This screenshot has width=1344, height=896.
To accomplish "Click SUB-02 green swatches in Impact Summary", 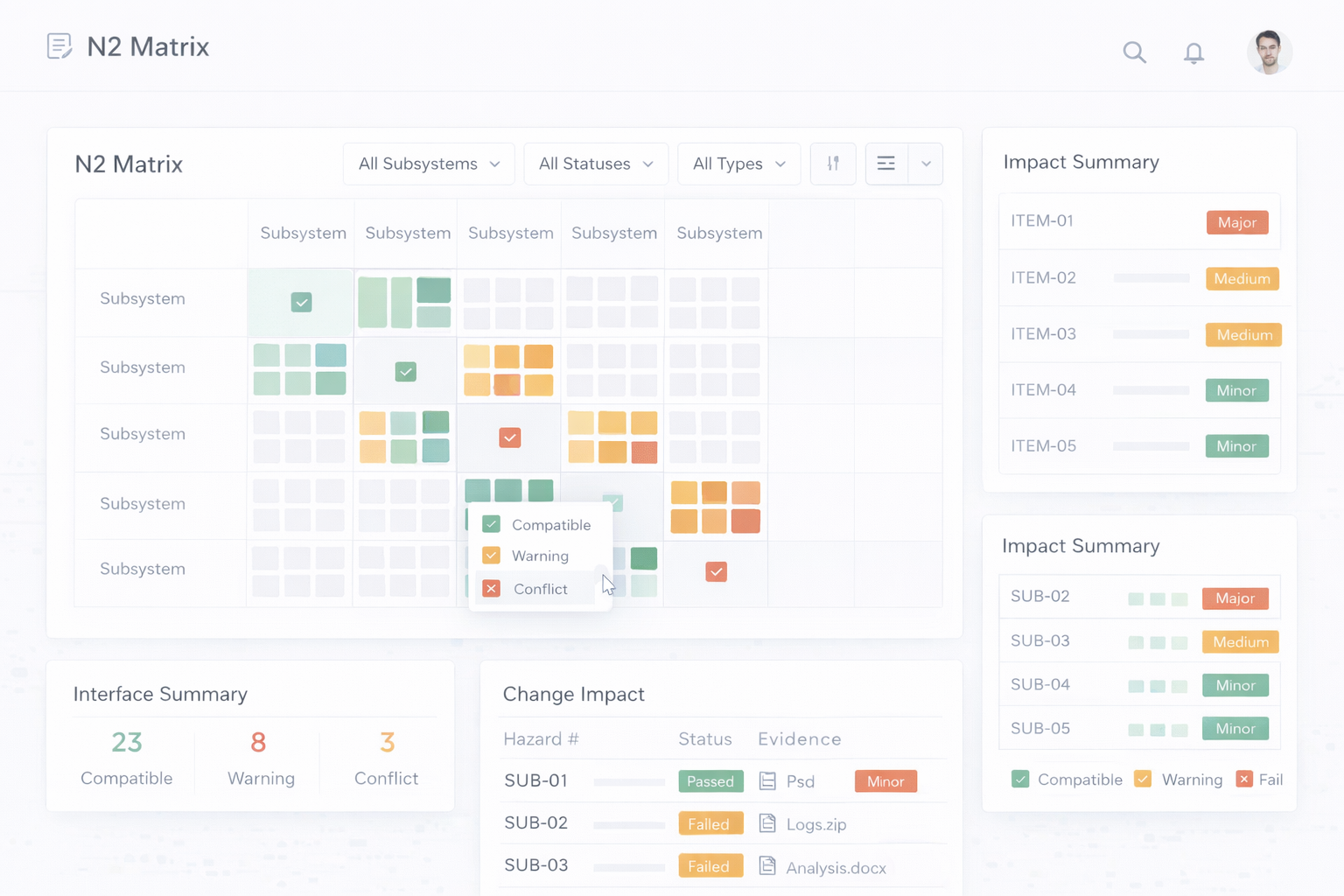I will tap(1158, 599).
